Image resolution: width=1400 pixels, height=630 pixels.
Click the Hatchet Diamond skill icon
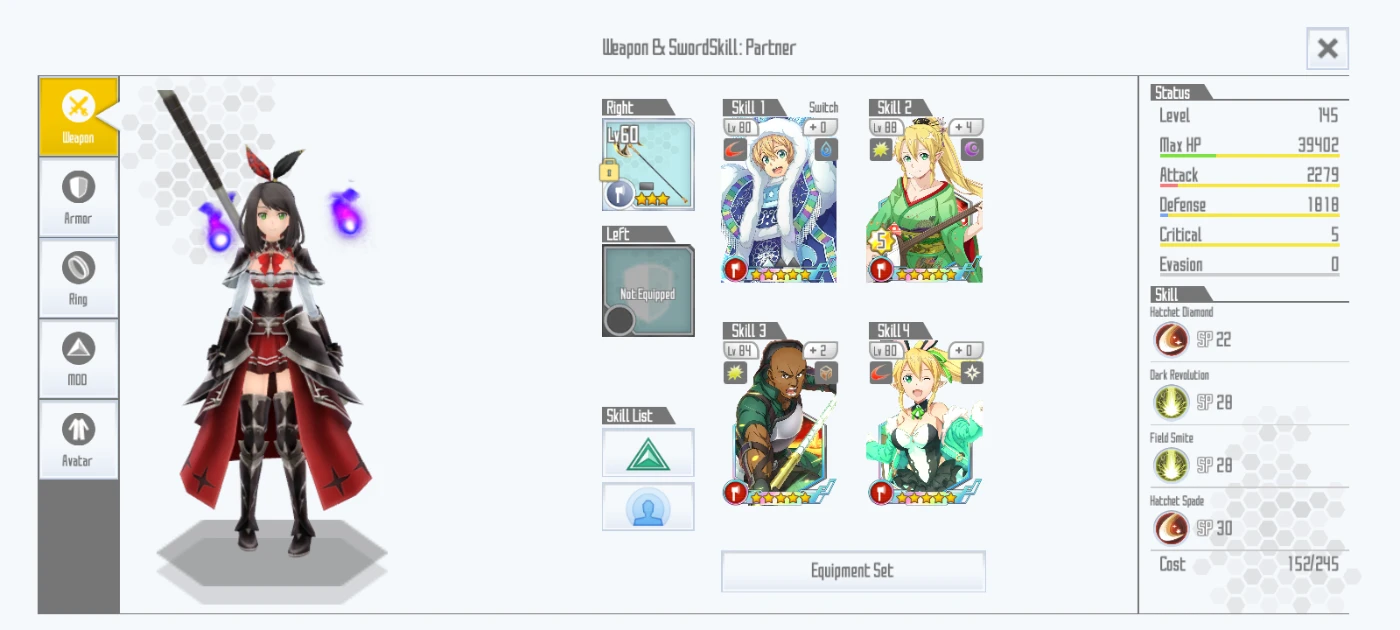pyautogui.click(x=1171, y=339)
